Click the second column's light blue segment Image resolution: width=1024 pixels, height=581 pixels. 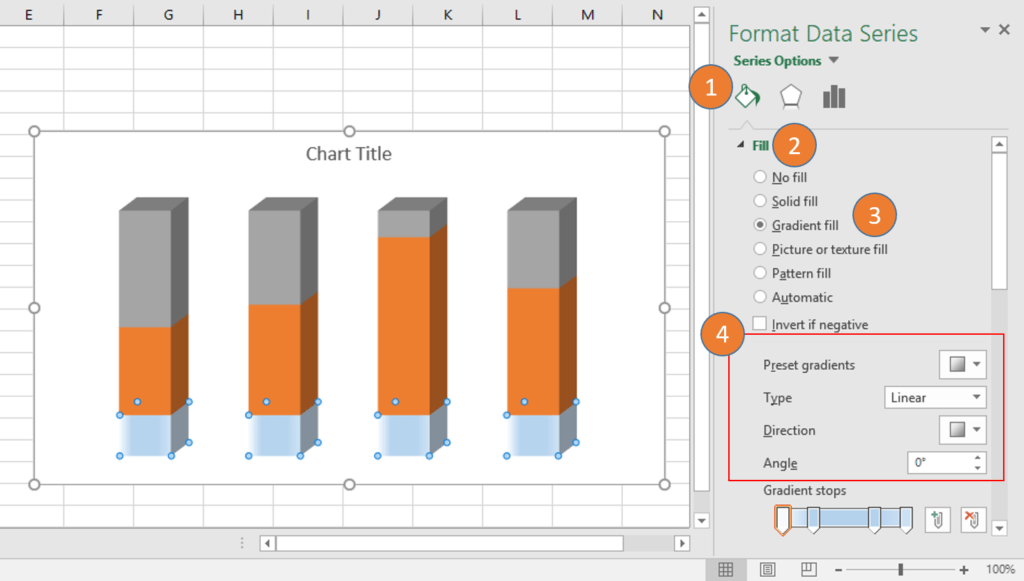point(274,434)
